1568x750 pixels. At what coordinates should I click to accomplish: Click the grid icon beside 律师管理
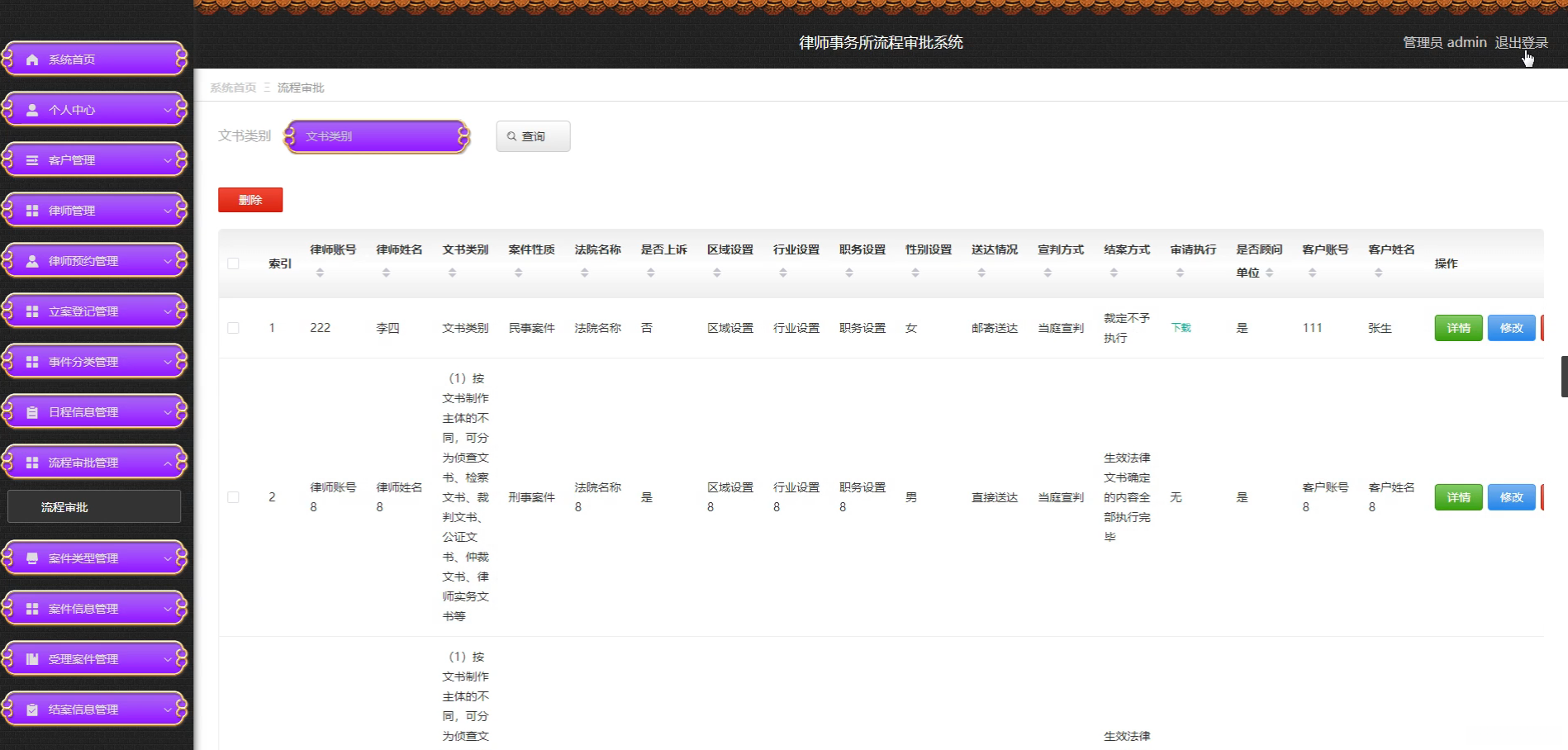32,211
